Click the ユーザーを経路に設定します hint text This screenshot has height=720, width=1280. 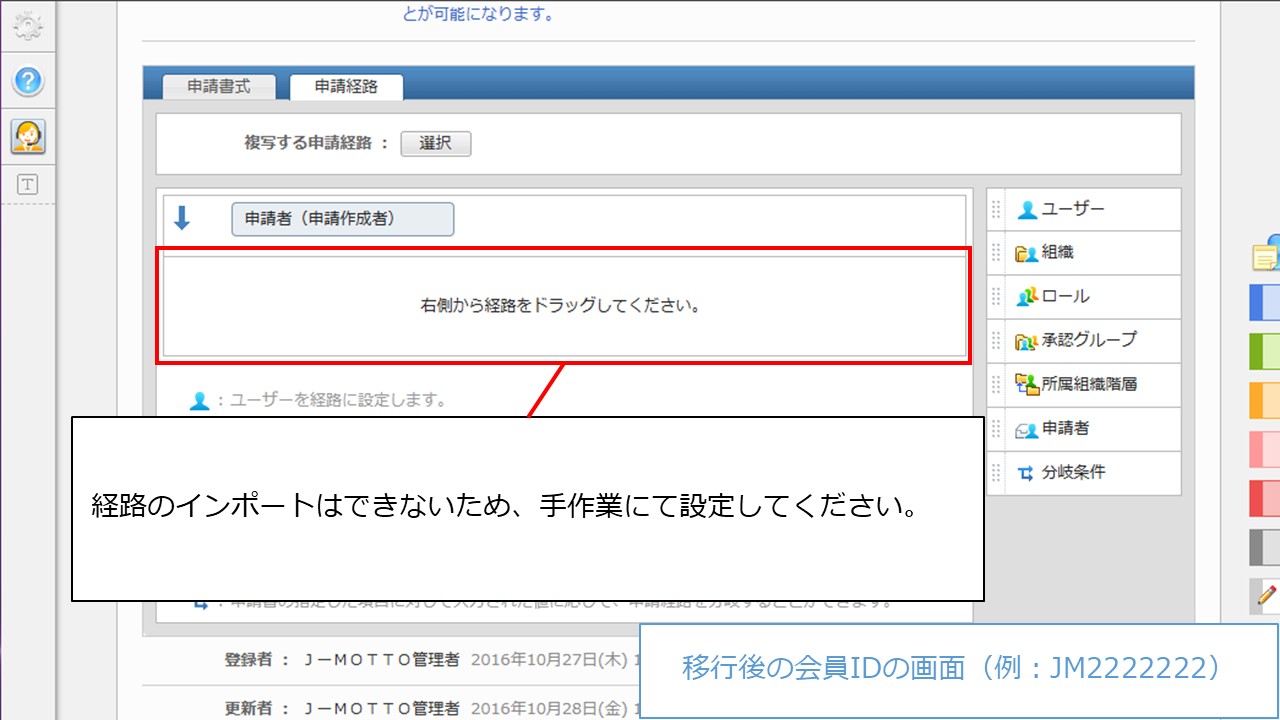(338, 400)
